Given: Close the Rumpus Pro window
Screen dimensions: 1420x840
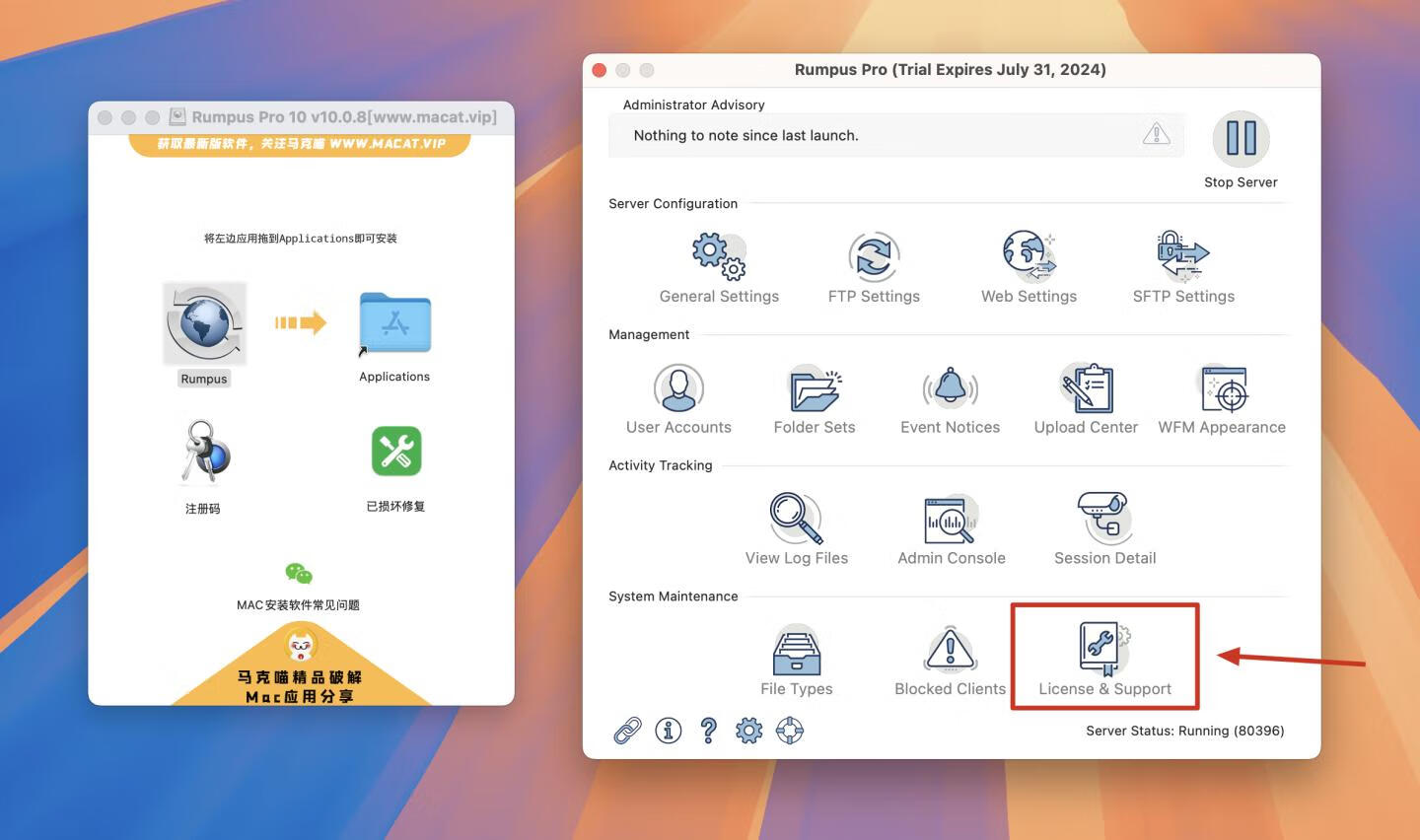Looking at the screenshot, I should 599,70.
